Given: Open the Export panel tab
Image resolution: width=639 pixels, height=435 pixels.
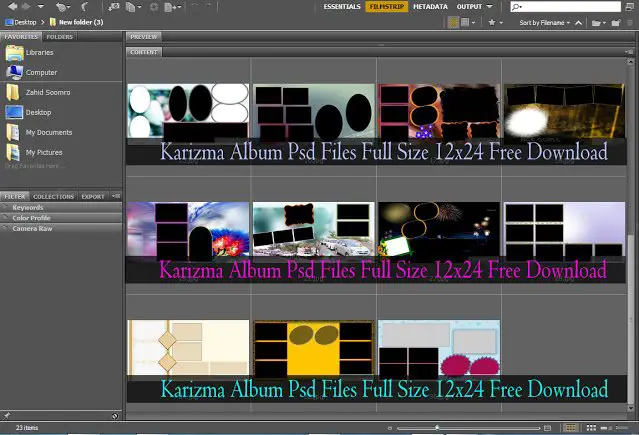Looking at the screenshot, I should (93, 197).
